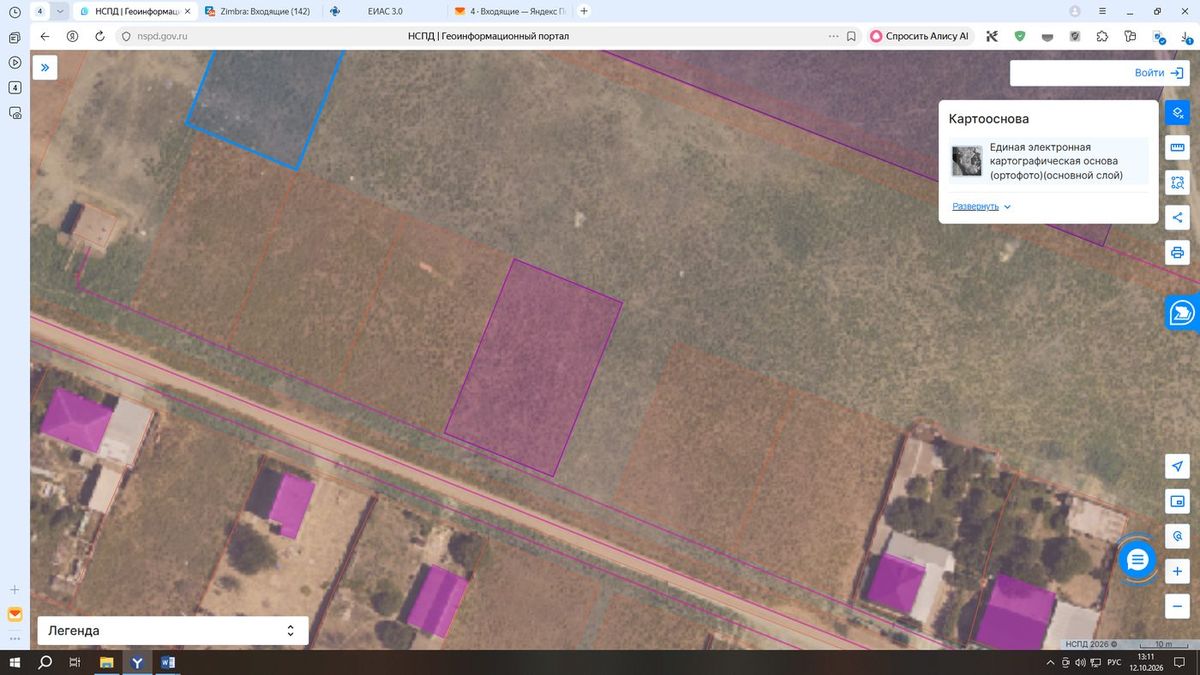The image size is (1200, 675).
Task: Click the share map icon
Action: pos(1178,217)
